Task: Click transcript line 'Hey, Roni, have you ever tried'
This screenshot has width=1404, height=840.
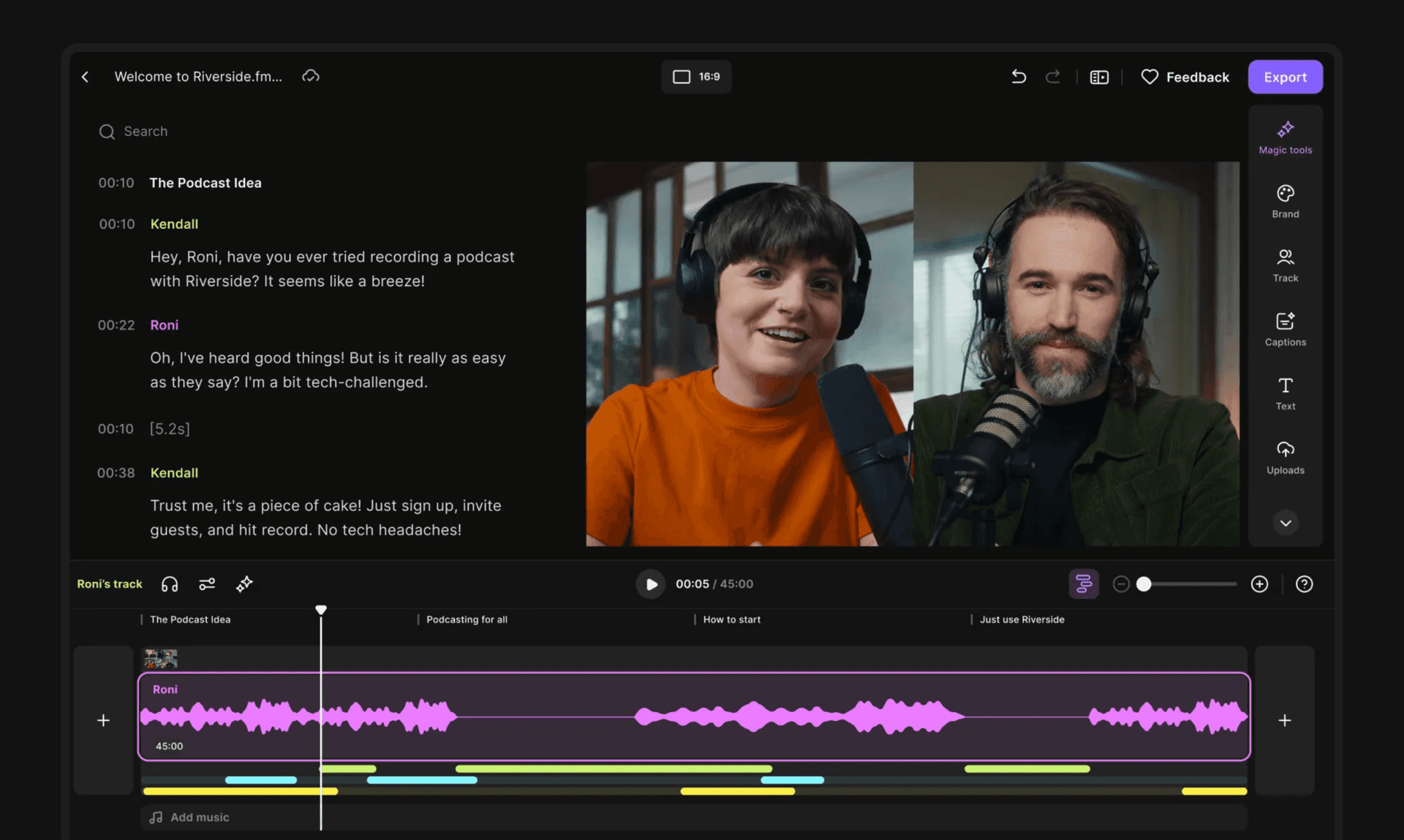Action: click(x=332, y=268)
